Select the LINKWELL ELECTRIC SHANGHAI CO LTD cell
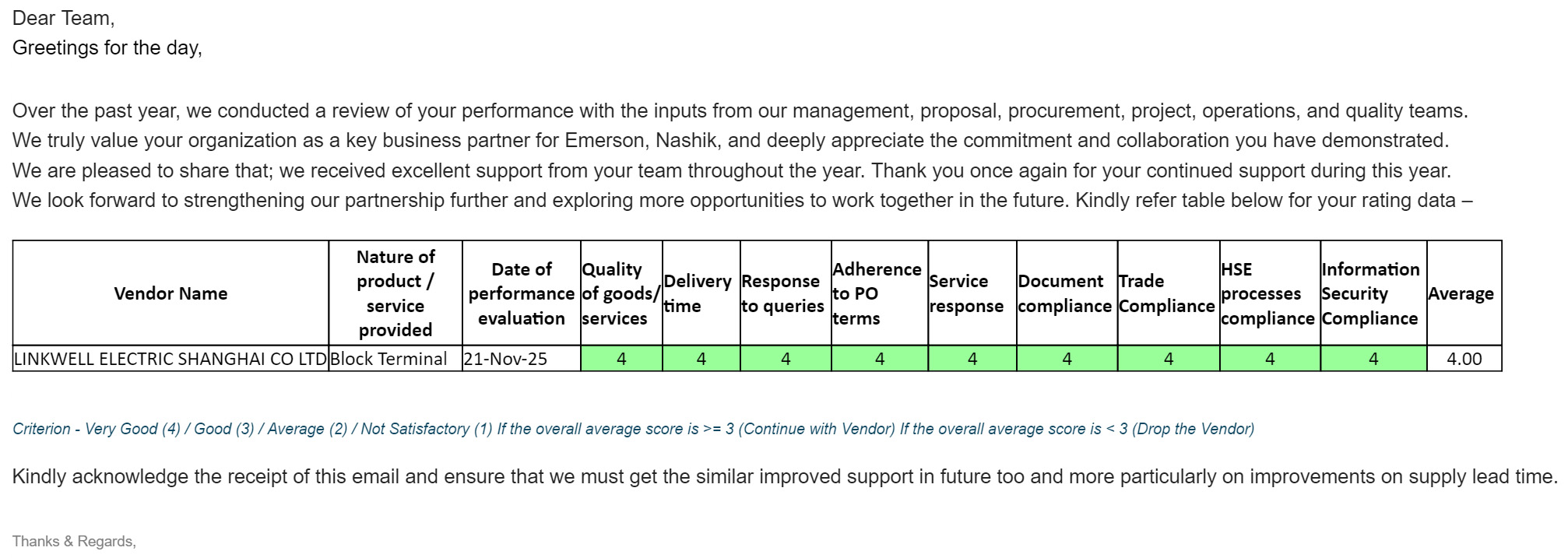 pos(171,359)
